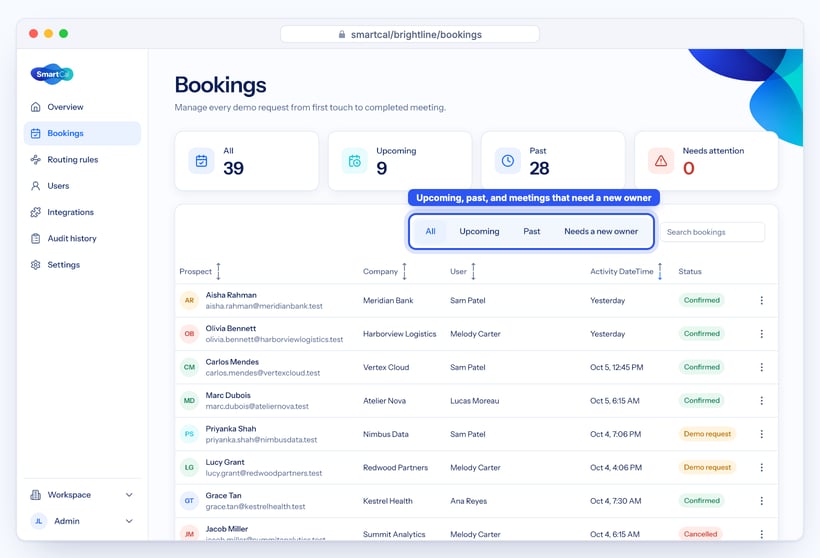Viewport: 820px width, 558px height.
Task: Click Confirmed status for Aisha Rahman
Action: point(701,300)
